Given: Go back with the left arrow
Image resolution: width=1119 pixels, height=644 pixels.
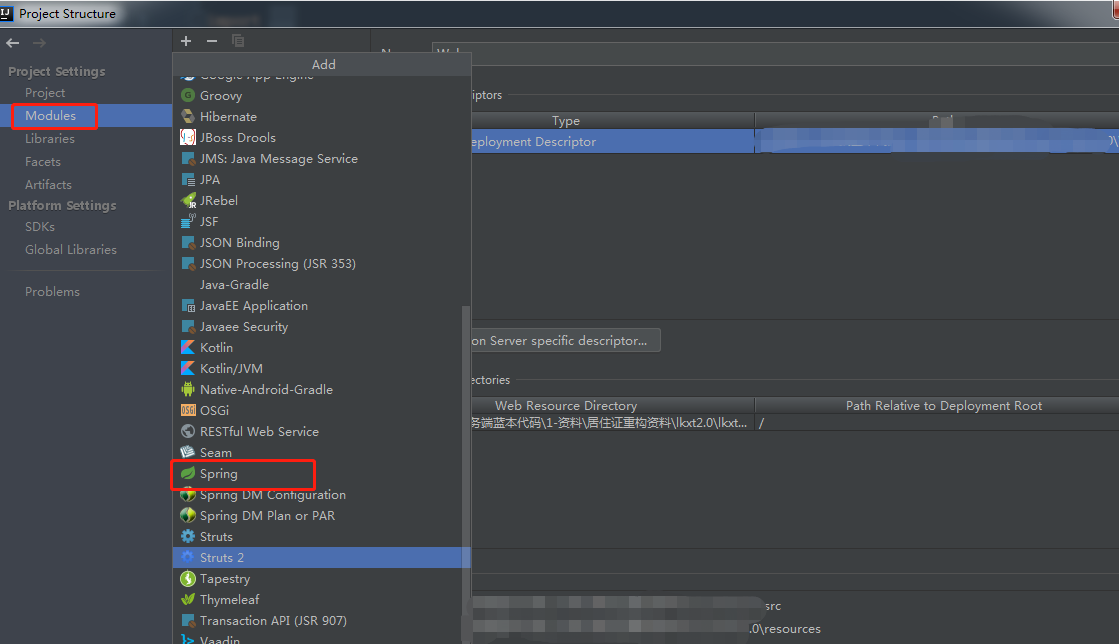Looking at the screenshot, I should [13, 43].
